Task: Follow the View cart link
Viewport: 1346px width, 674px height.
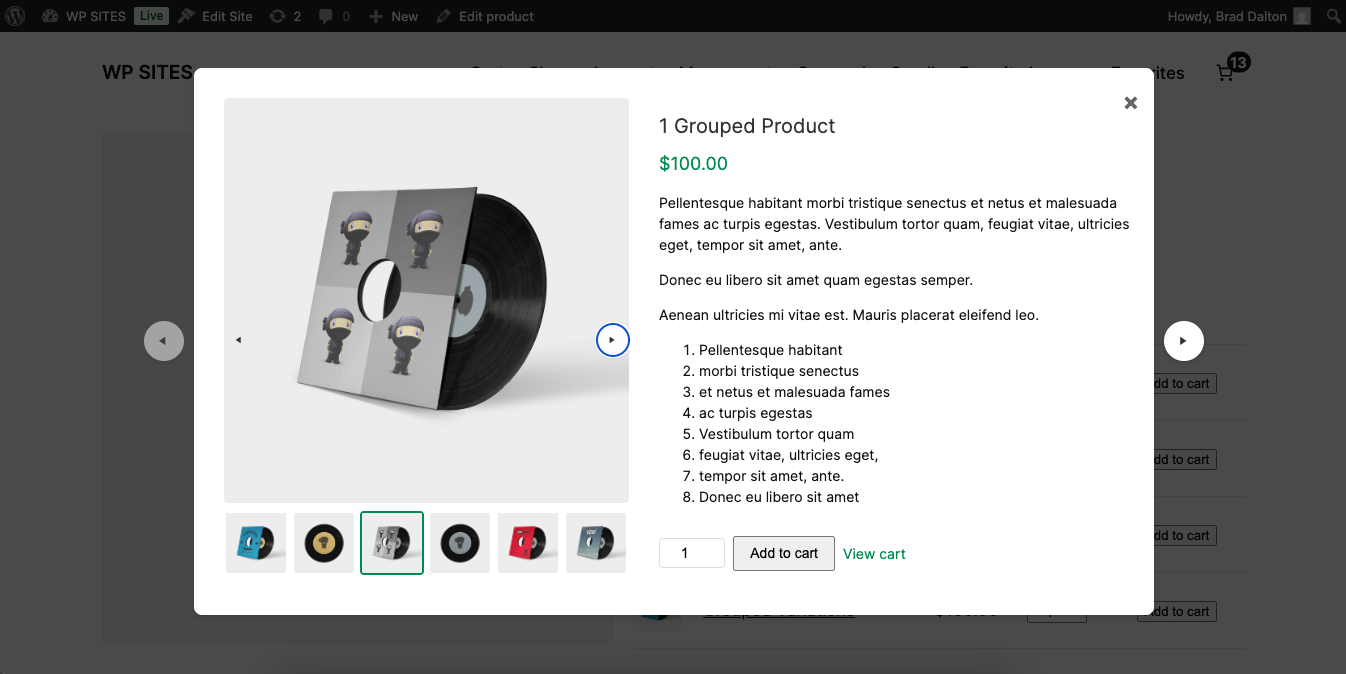Action: [x=874, y=554]
